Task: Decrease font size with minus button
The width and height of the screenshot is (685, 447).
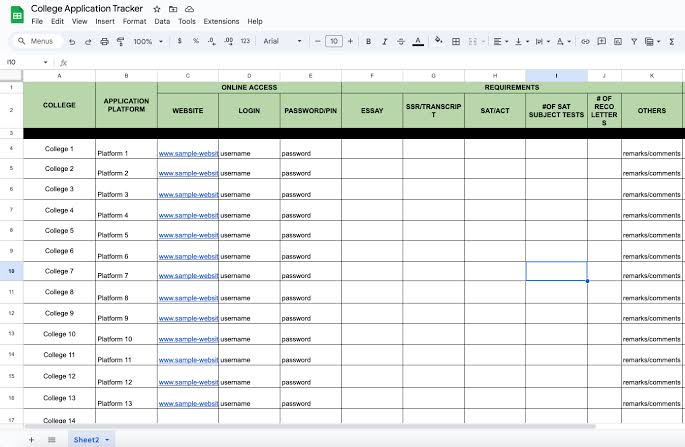Action: [318, 41]
